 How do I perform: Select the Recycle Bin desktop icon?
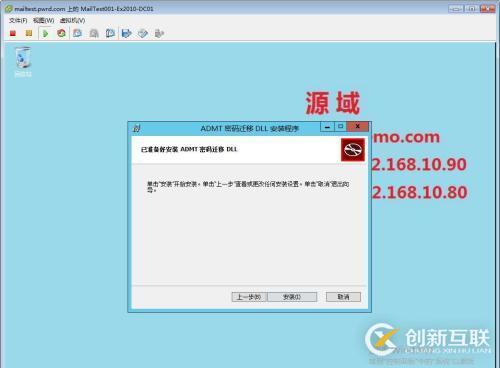coord(23,62)
